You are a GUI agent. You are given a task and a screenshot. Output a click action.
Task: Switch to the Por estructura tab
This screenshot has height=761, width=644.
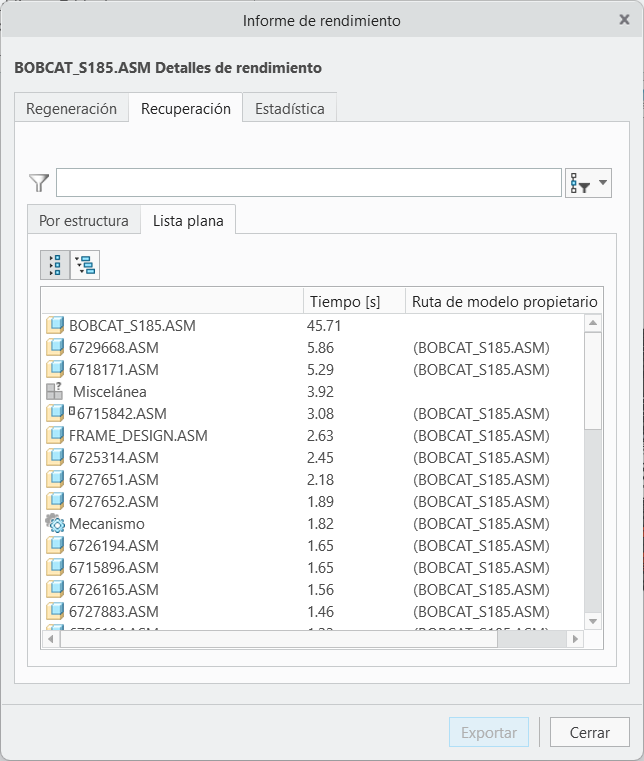point(84,220)
